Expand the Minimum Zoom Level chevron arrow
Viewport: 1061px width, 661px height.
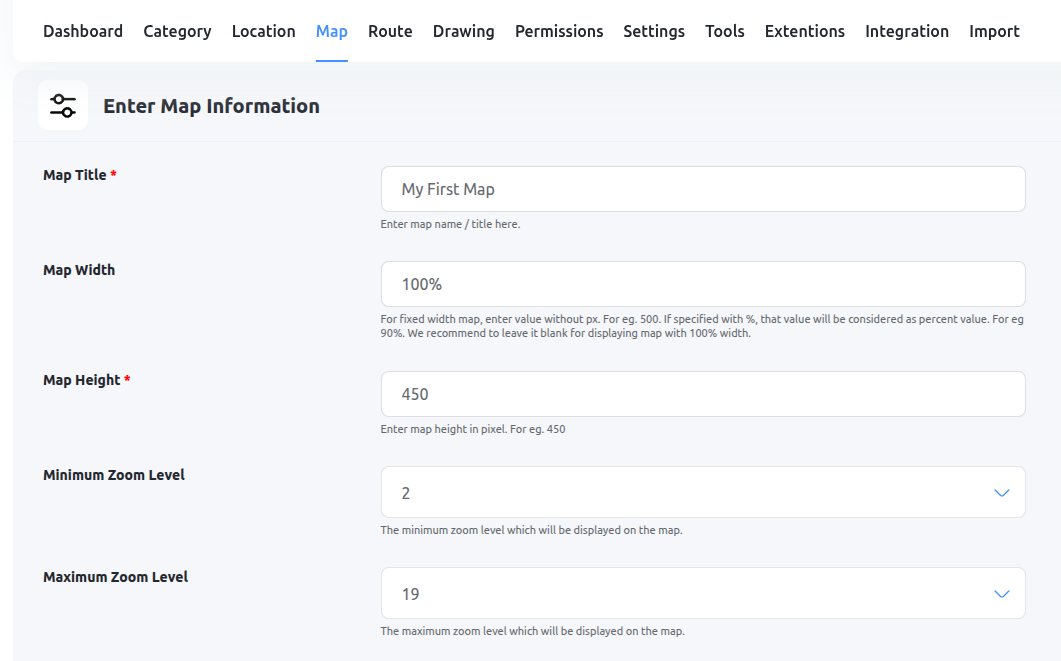(x=1000, y=492)
